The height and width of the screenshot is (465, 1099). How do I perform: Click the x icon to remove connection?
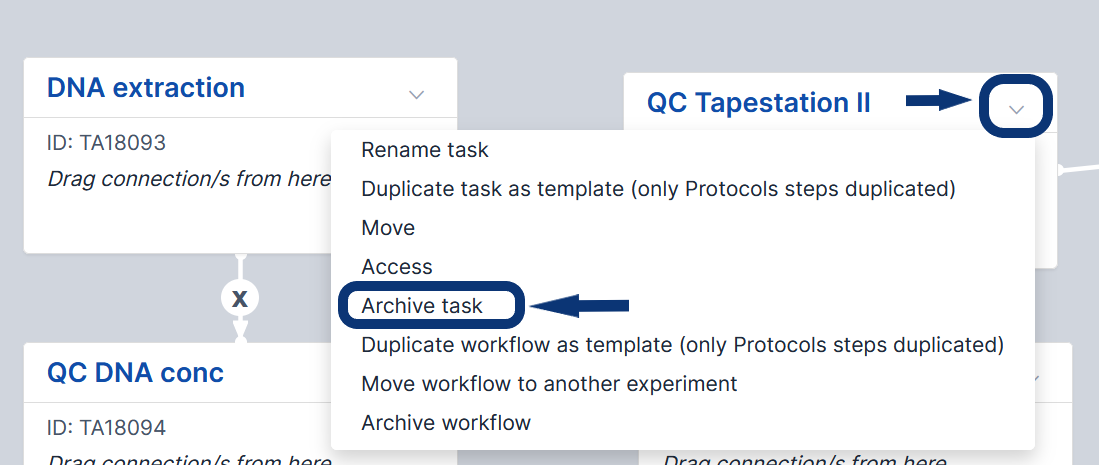tap(239, 298)
